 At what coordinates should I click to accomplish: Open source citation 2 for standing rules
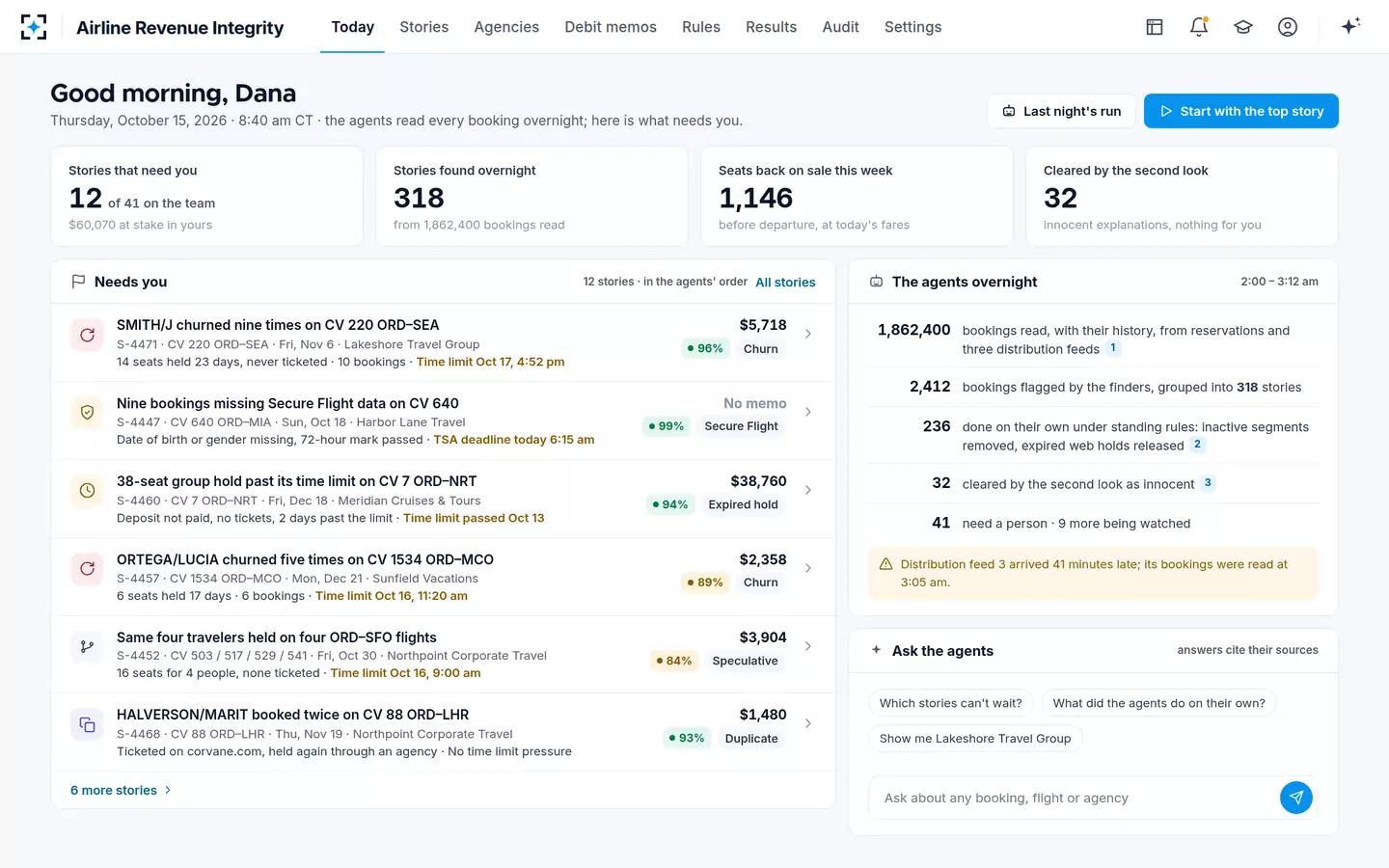pyautogui.click(x=1197, y=445)
